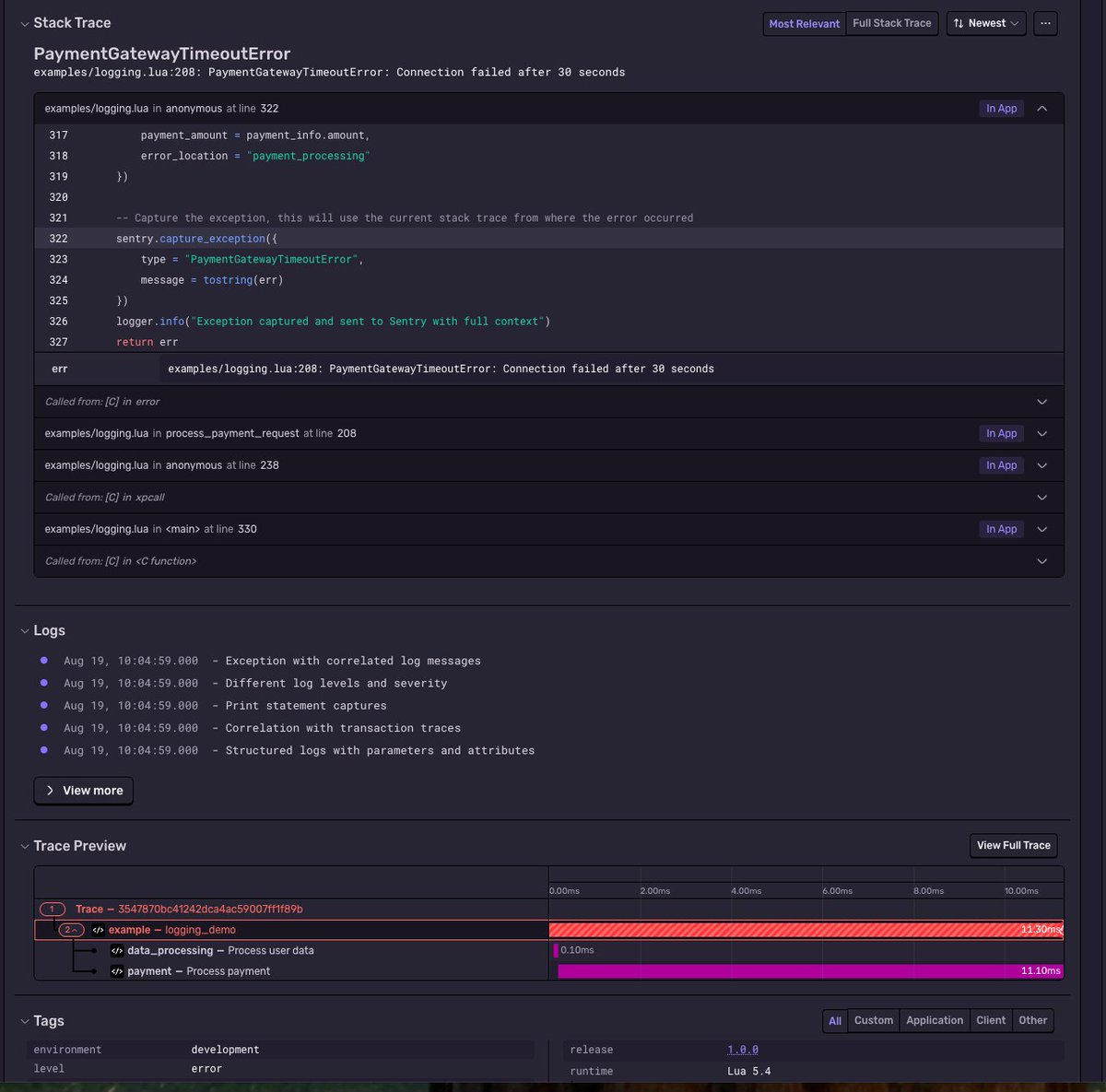Expand the Called from [C] in xpcall frame

(x=1041, y=497)
